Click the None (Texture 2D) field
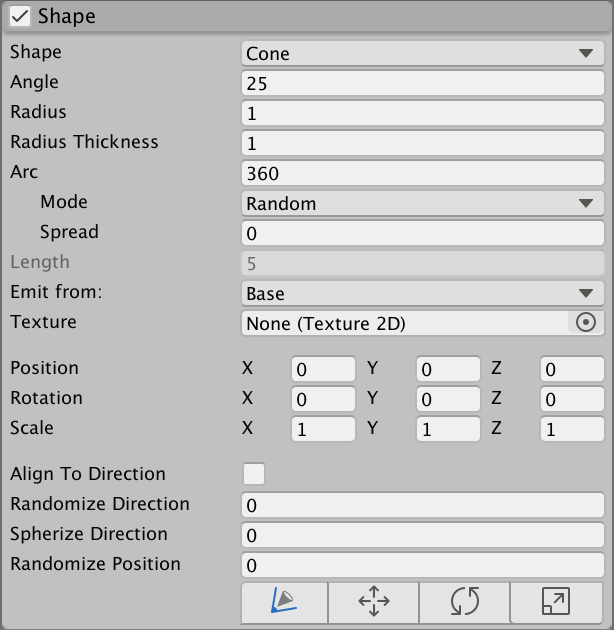 (405, 323)
